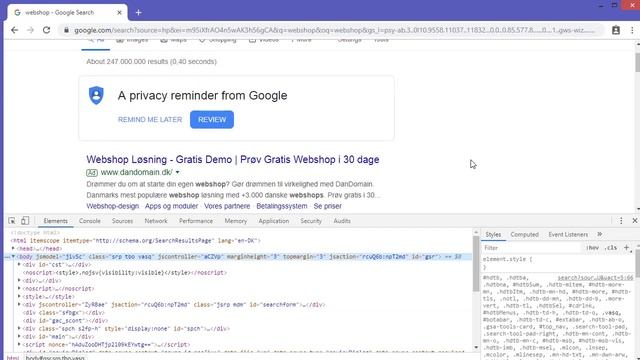Open the Vores partnere sitelink
Viewport: 640px width, 360px height.
click(x=227, y=206)
